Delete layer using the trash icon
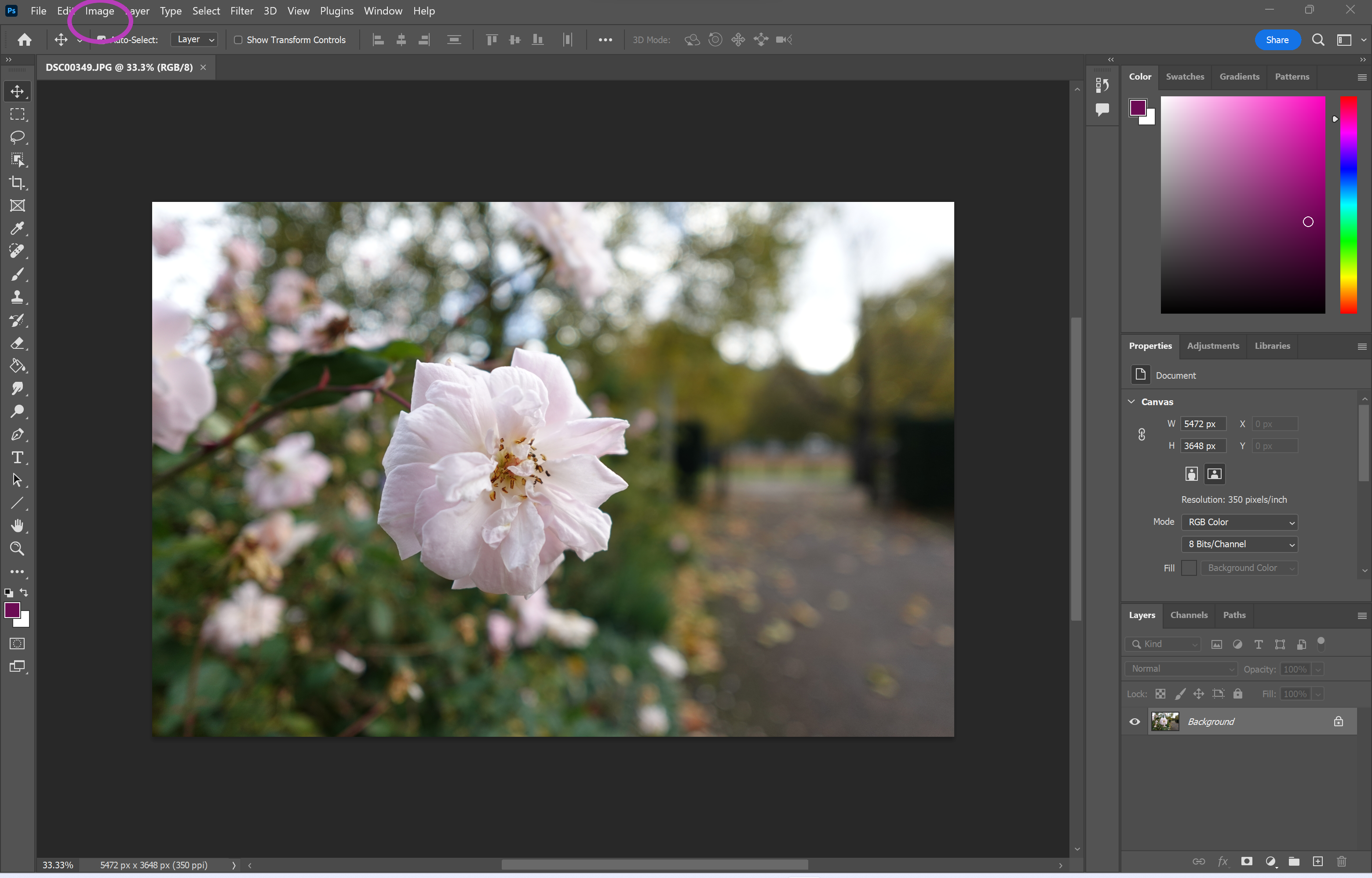The image size is (1372, 878). pyautogui.click(x=1341, y=861)
